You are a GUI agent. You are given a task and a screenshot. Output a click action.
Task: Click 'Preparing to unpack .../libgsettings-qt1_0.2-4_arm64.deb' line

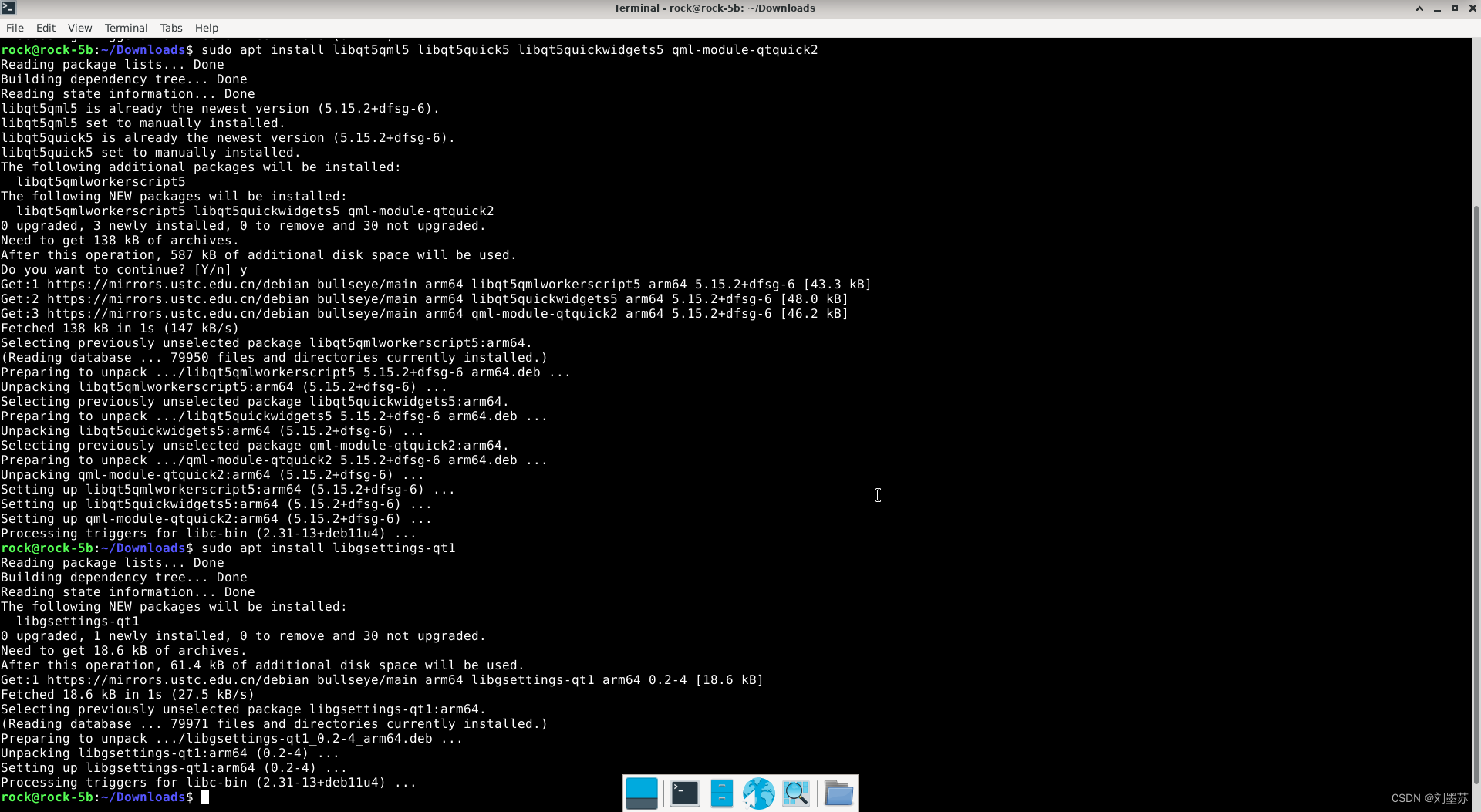[232, 739]
